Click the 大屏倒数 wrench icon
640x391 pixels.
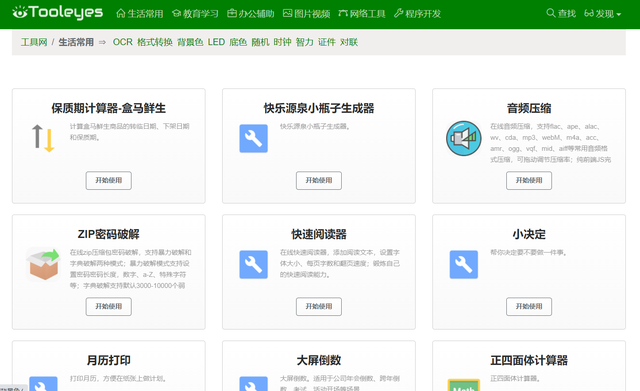253,384
